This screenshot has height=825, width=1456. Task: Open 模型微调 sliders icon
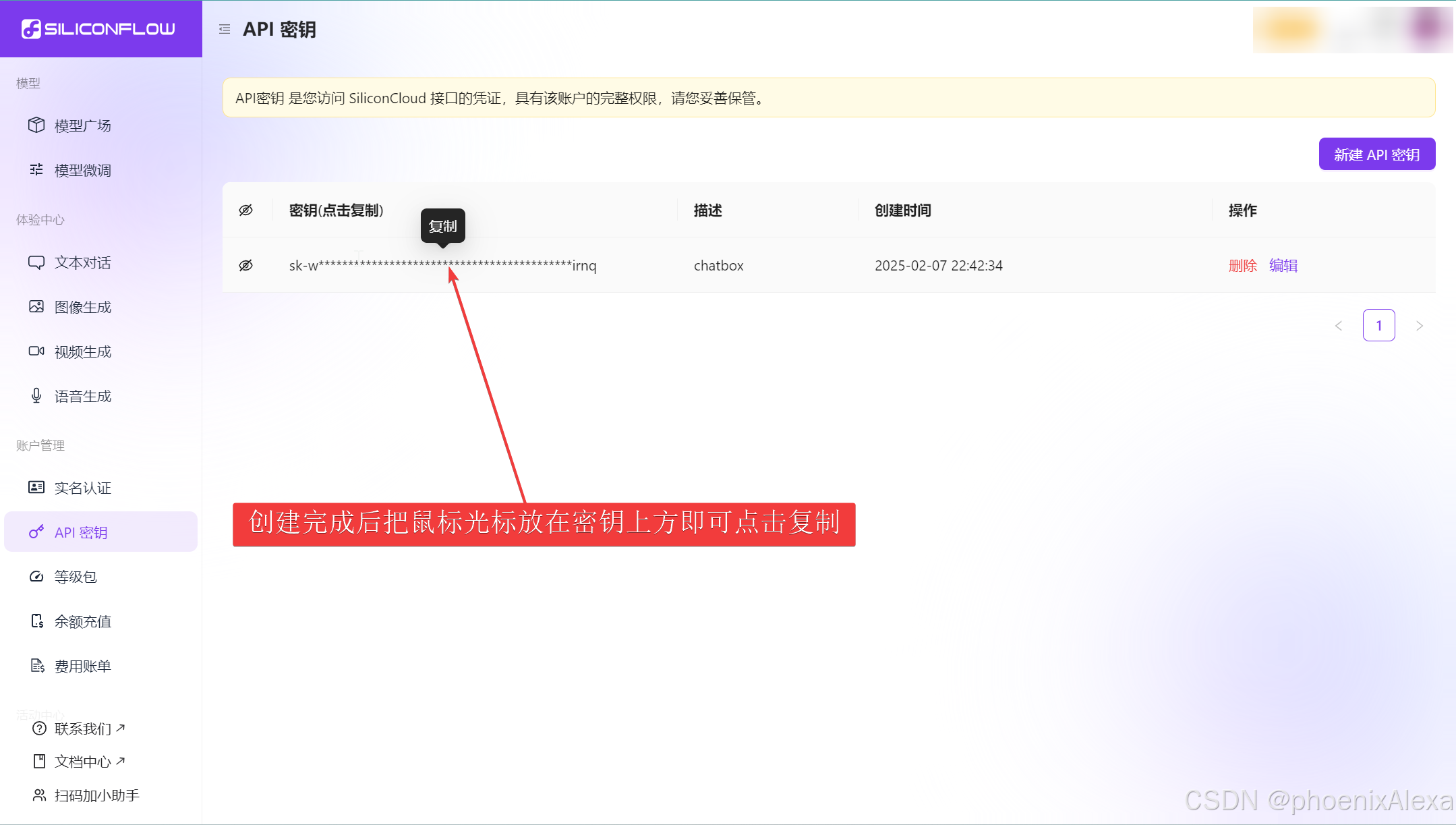coord(36,170)
